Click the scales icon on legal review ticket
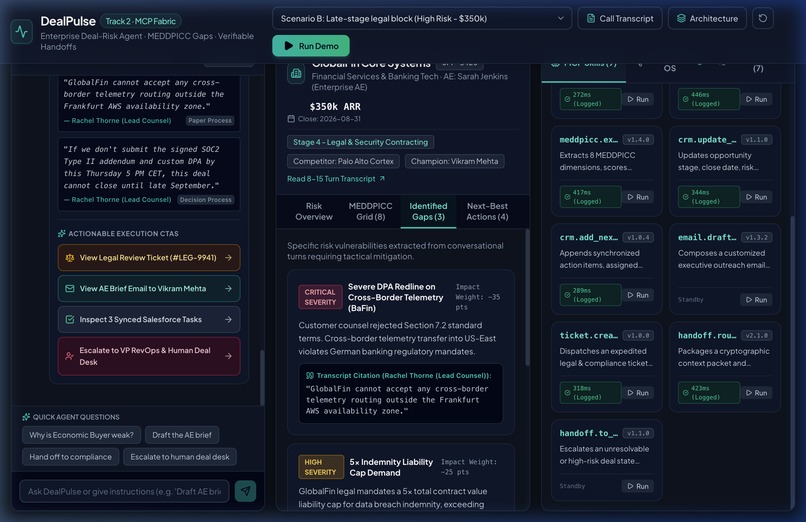Screen dimensions: 806x522 point(69,258)
